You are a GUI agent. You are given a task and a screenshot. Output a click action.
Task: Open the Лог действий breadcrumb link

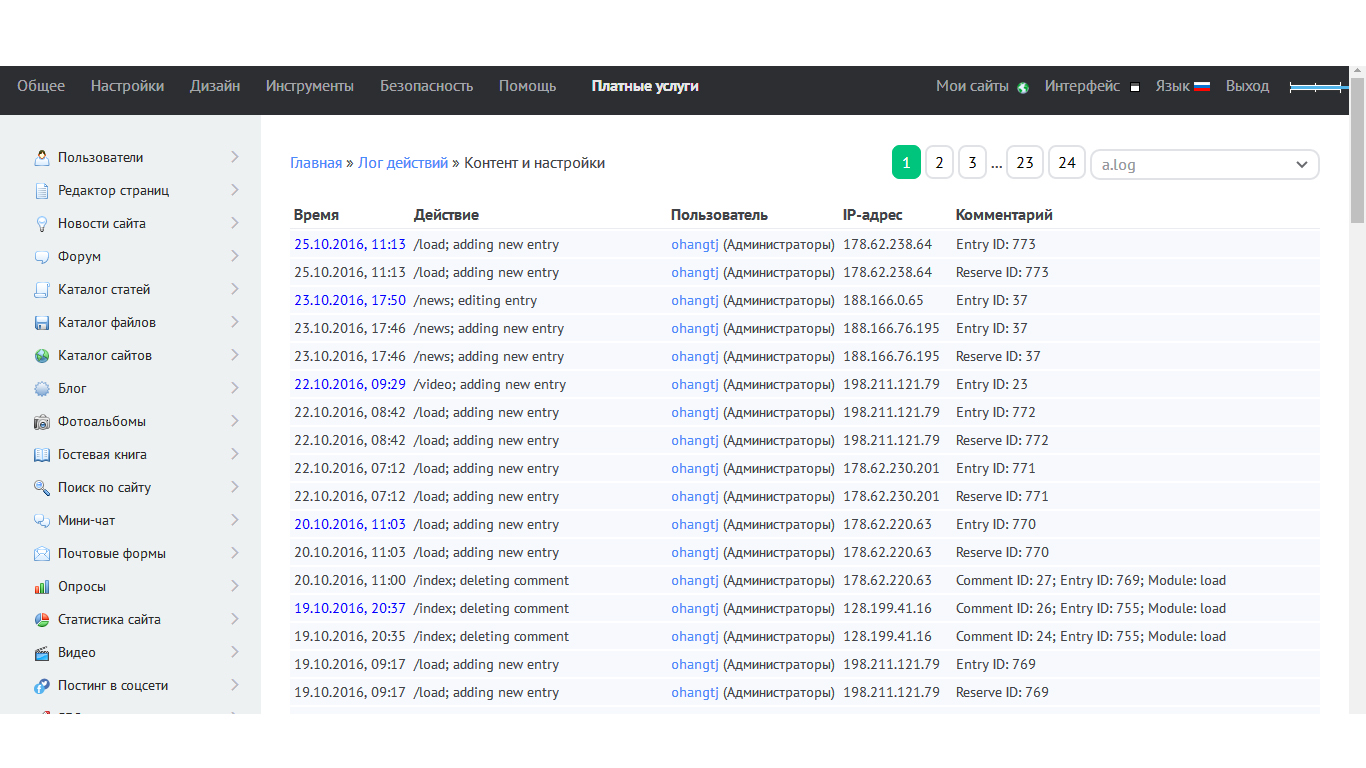click(403, 163)
